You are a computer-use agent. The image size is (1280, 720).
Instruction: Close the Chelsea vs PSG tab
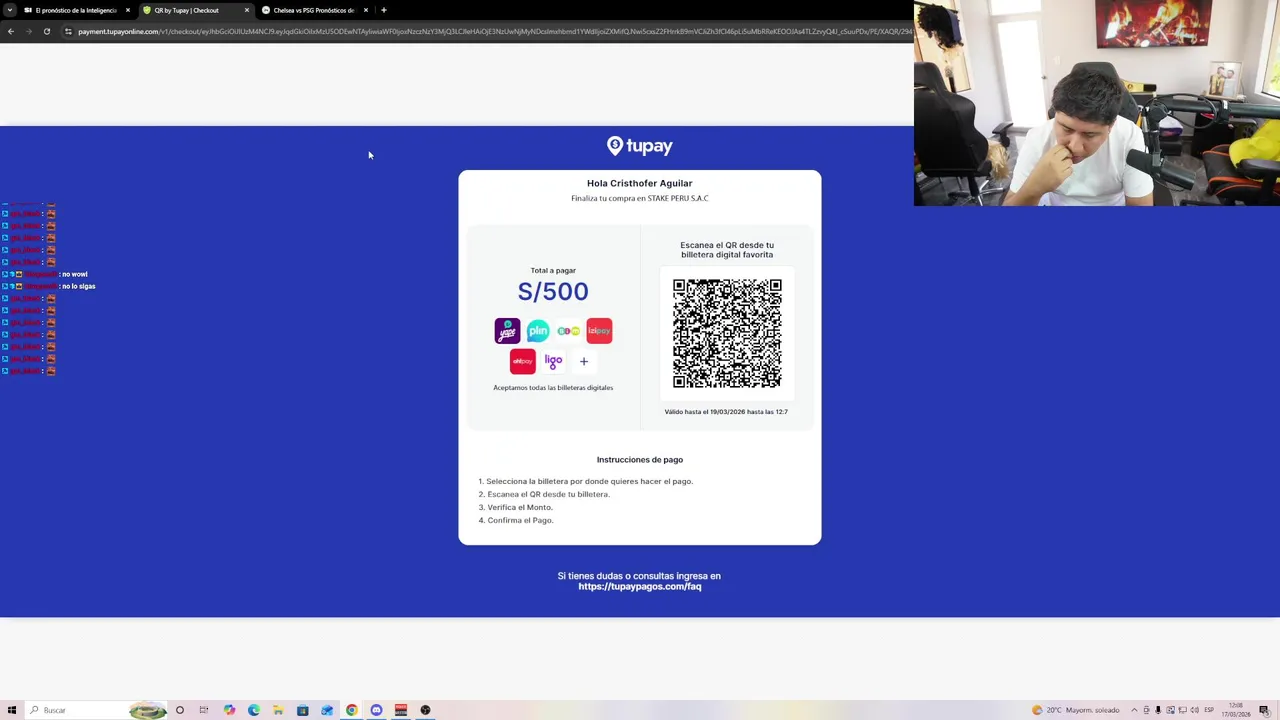click(366, 10)
